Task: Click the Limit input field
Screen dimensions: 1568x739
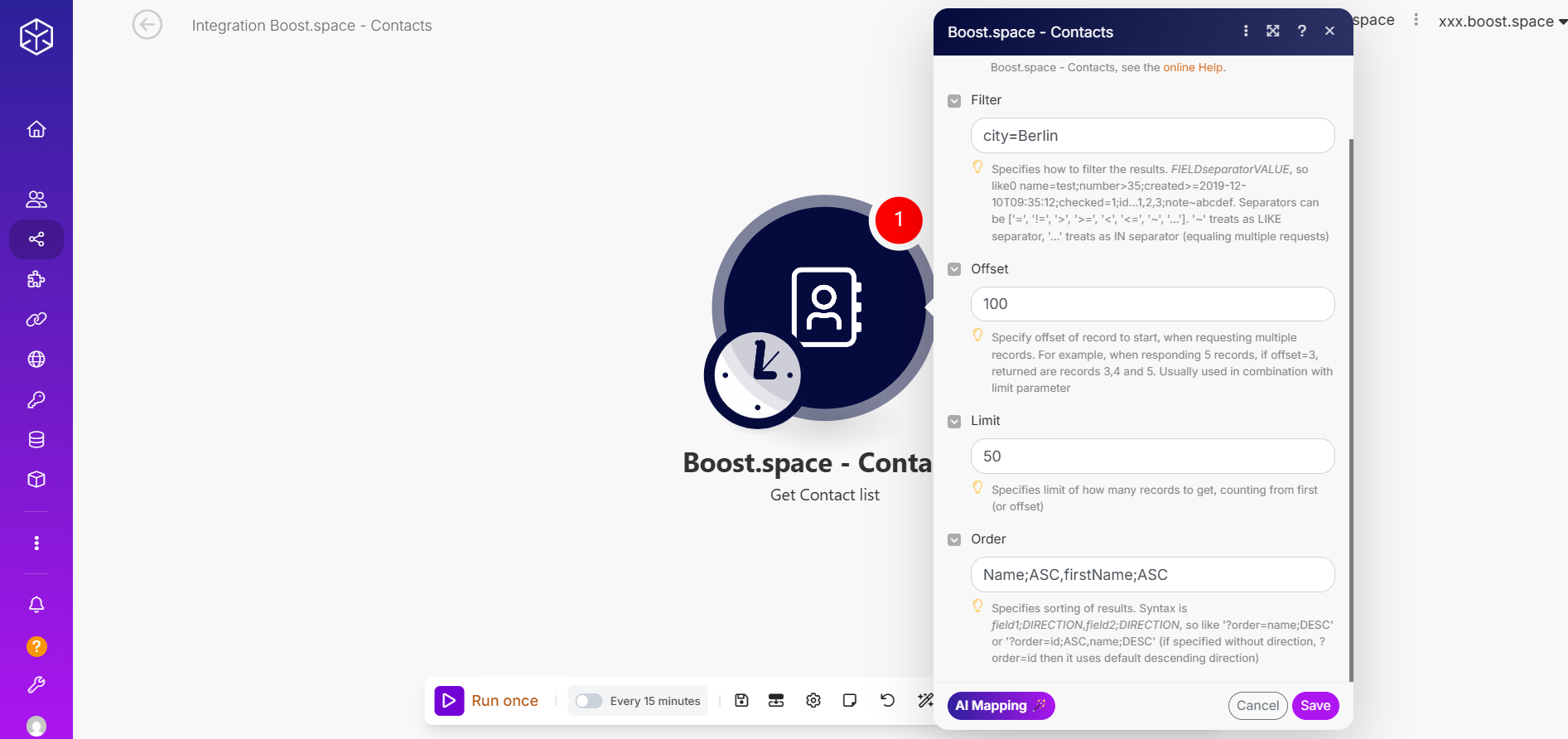Action: (1152, 456)
